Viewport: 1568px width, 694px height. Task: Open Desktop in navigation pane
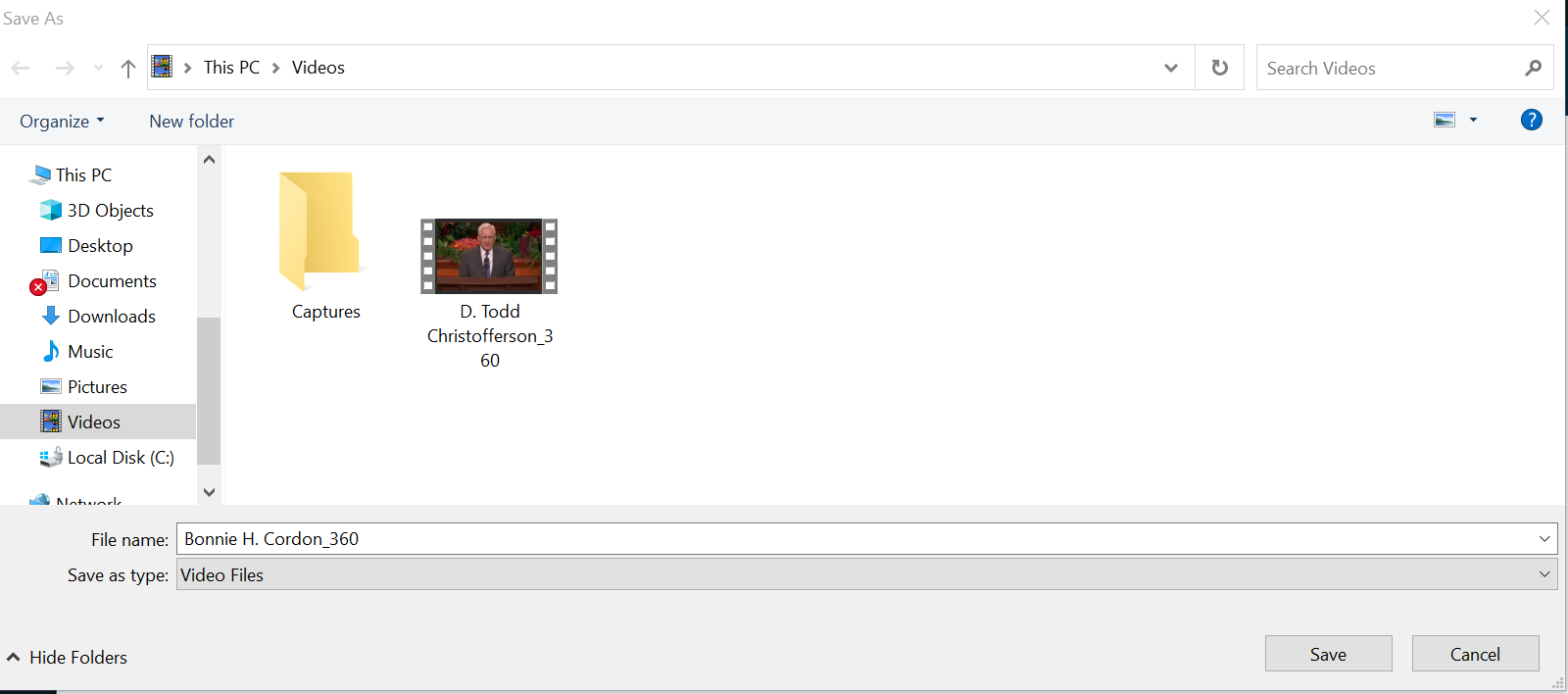click(x=100, y=246)
